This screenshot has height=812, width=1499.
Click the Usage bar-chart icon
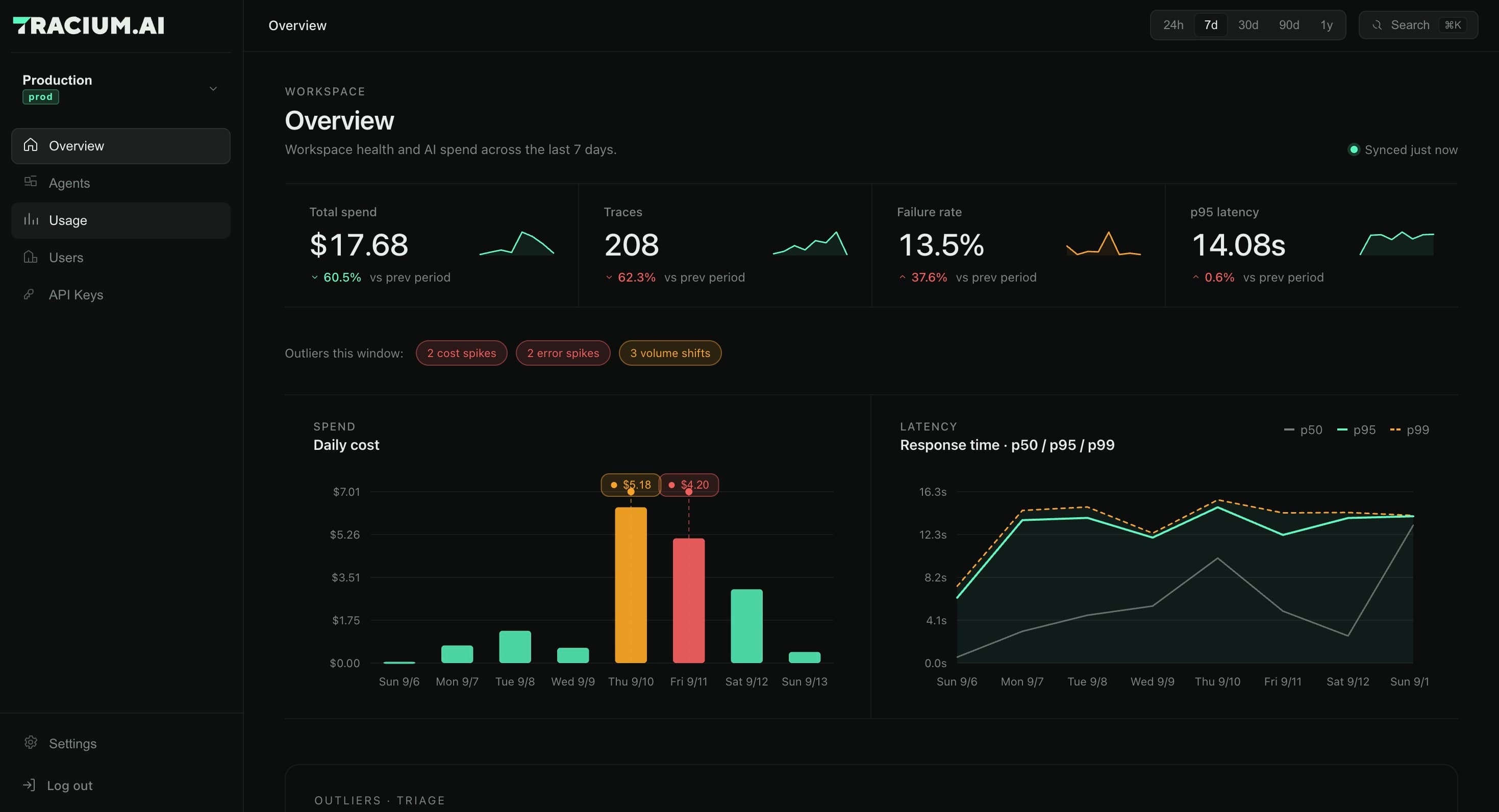tap(30, 219)
